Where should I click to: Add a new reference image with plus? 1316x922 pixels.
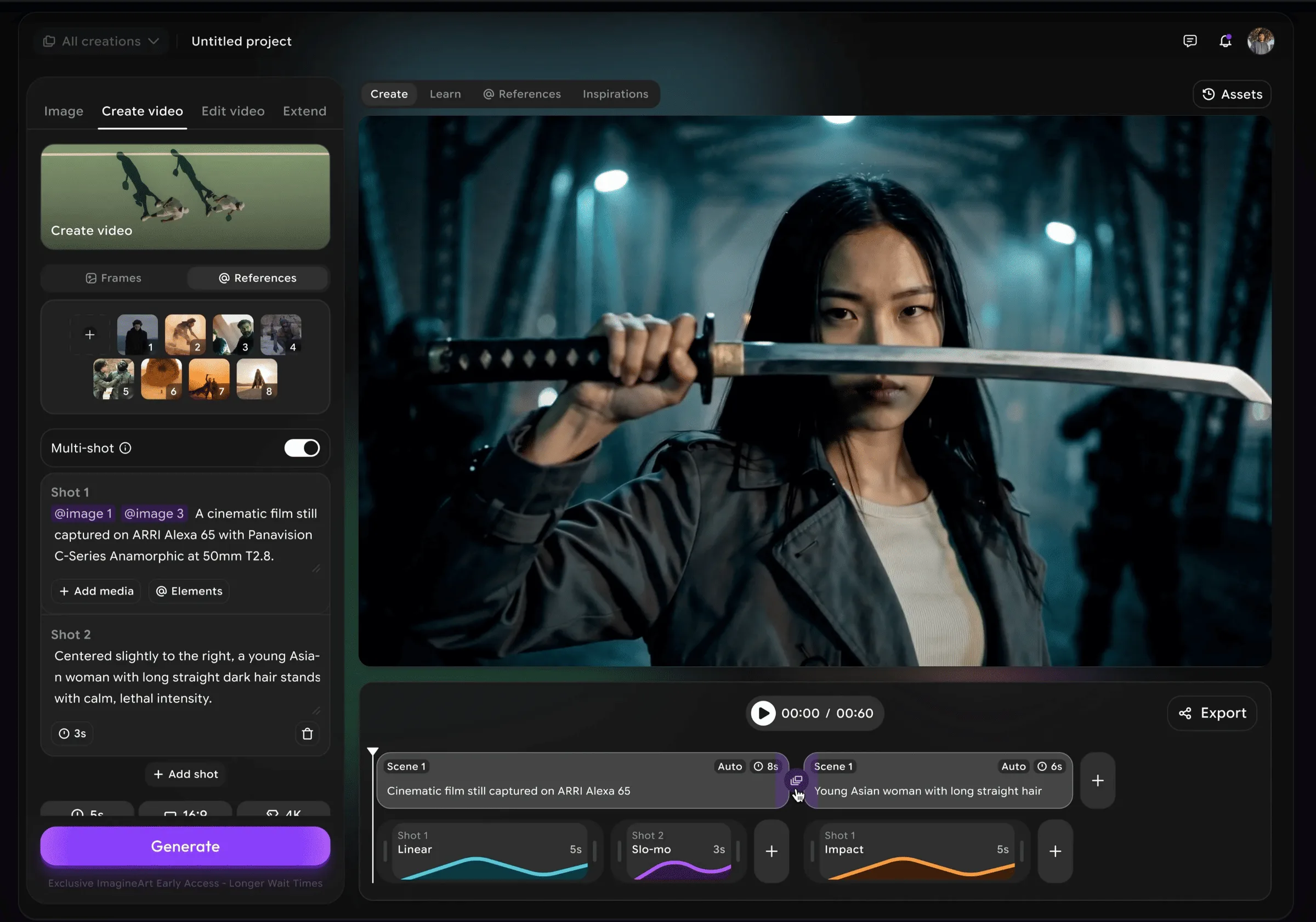(89, 334)
